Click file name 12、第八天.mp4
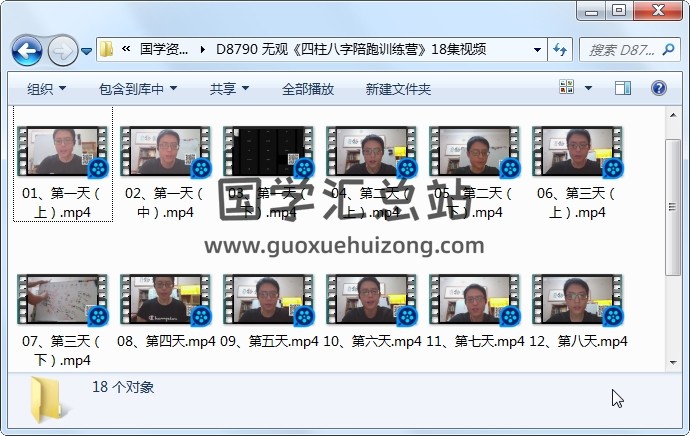The width and height of the screenshot is (690, 436). tap(578, 341)
